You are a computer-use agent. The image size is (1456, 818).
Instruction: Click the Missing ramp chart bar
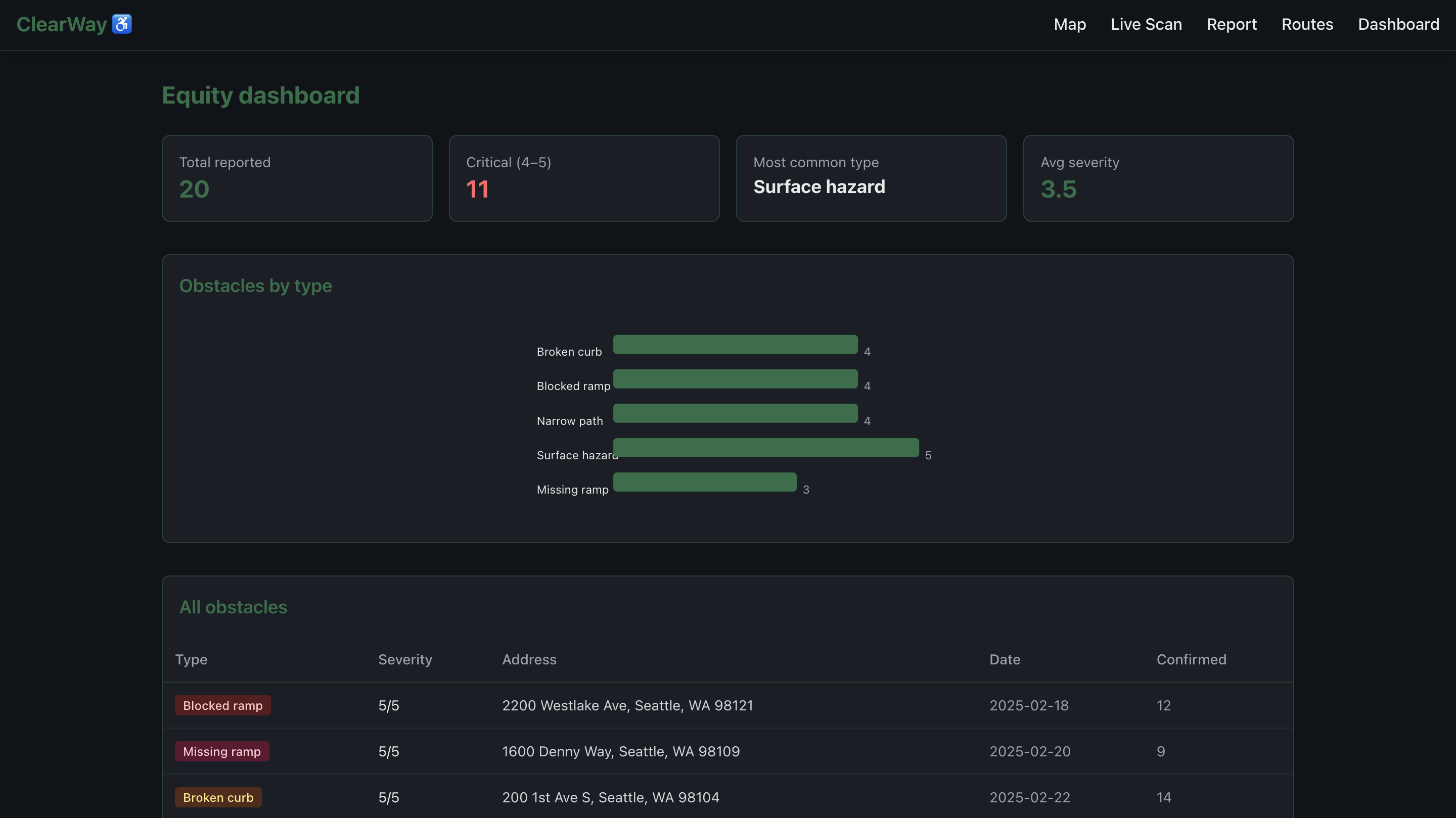click(704, 482)
